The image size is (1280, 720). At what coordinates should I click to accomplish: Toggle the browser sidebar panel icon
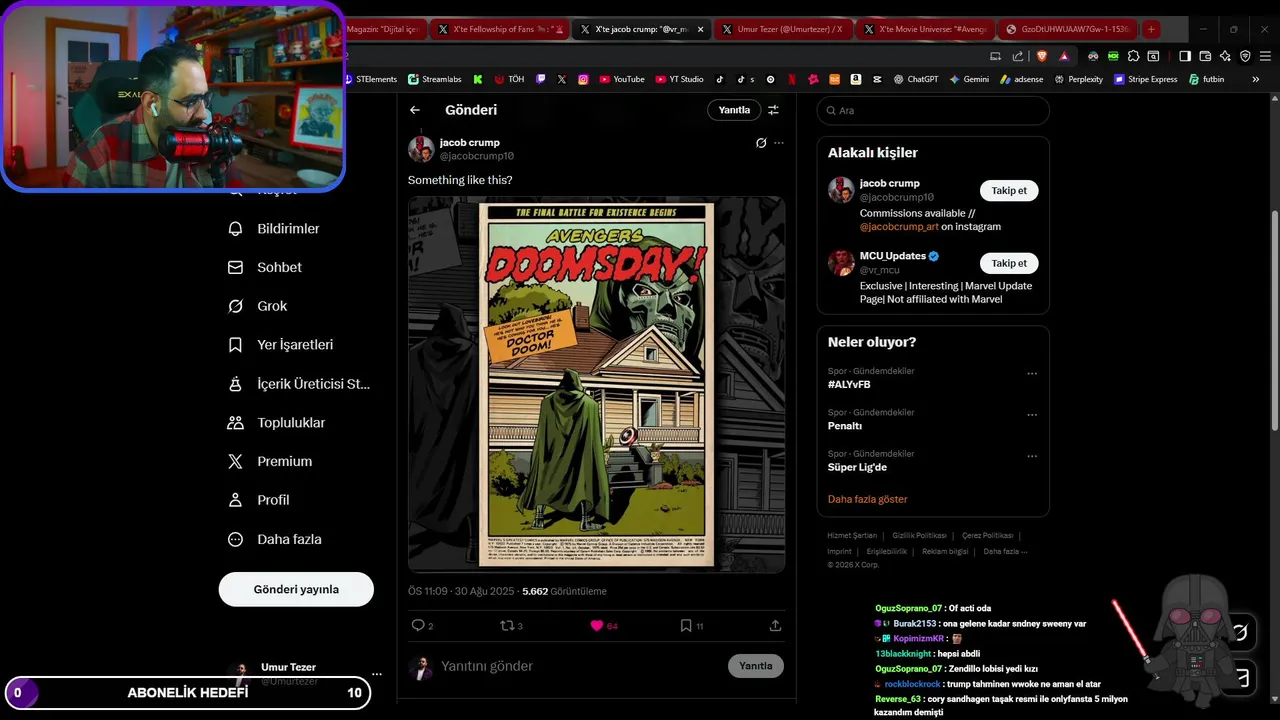coord(1185,56)
